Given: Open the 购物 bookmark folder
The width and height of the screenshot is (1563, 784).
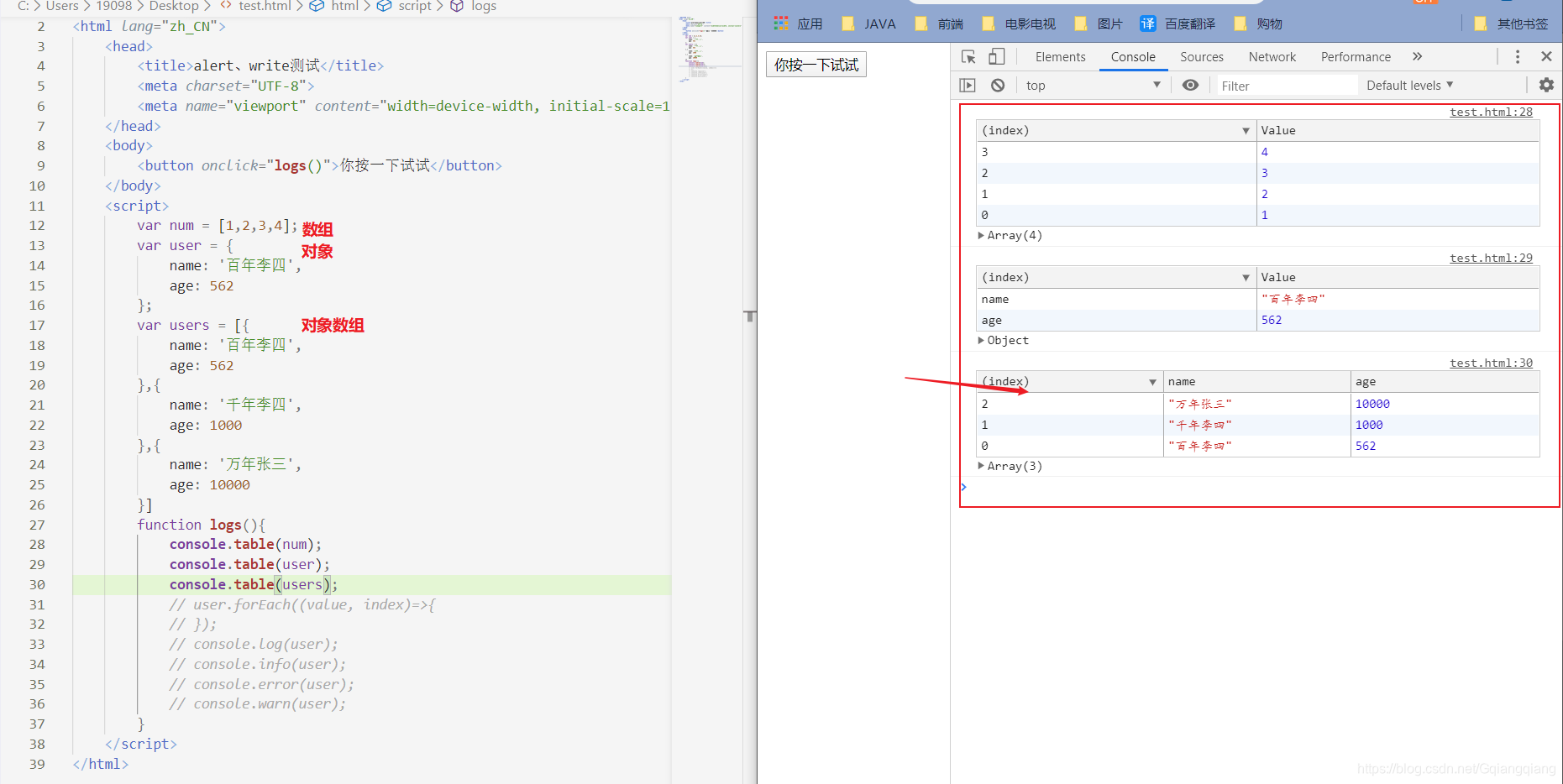Looking at the screenshot, I should 1258,24.
